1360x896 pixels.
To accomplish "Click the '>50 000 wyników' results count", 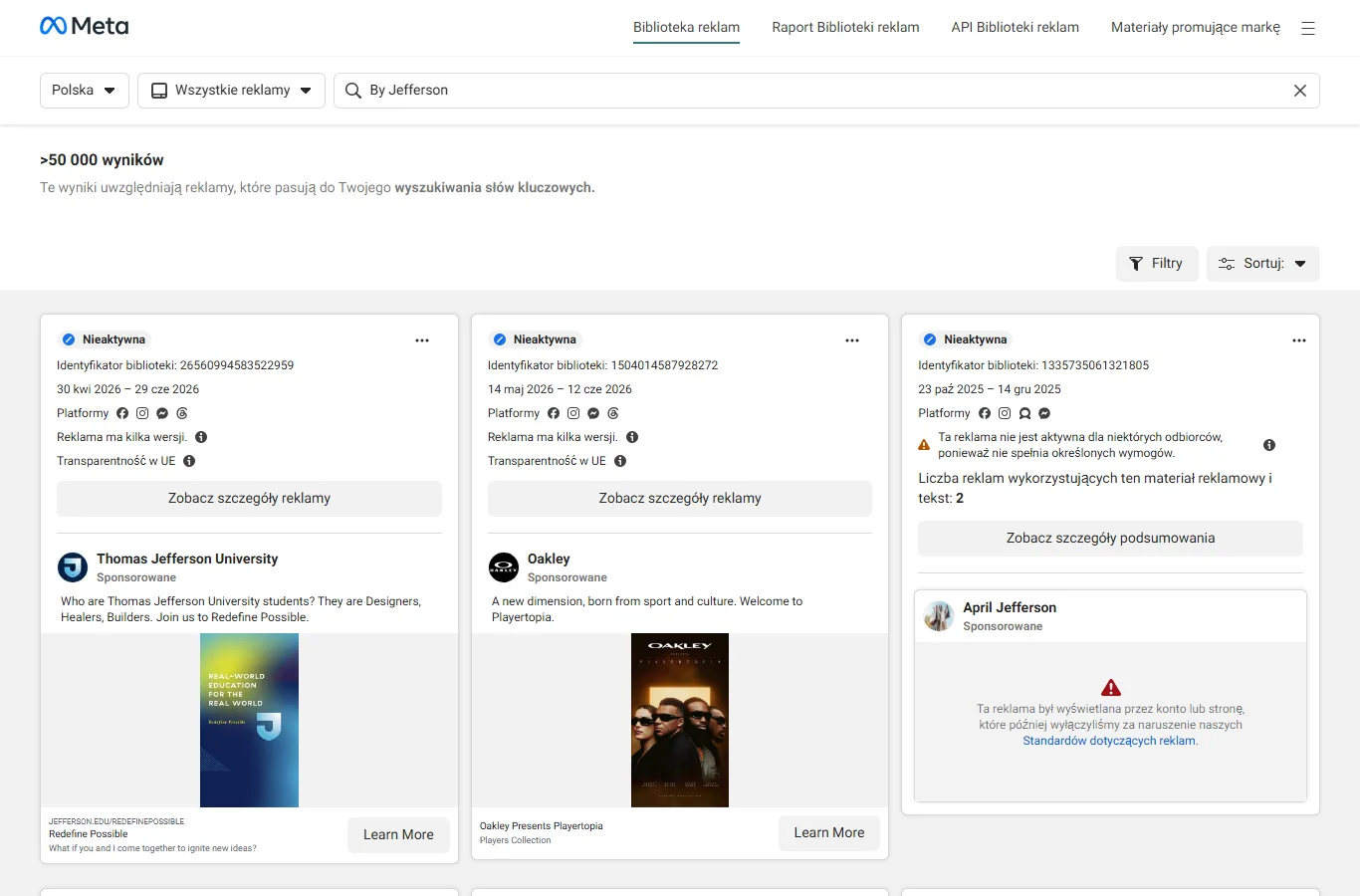I will pos(102,160).
